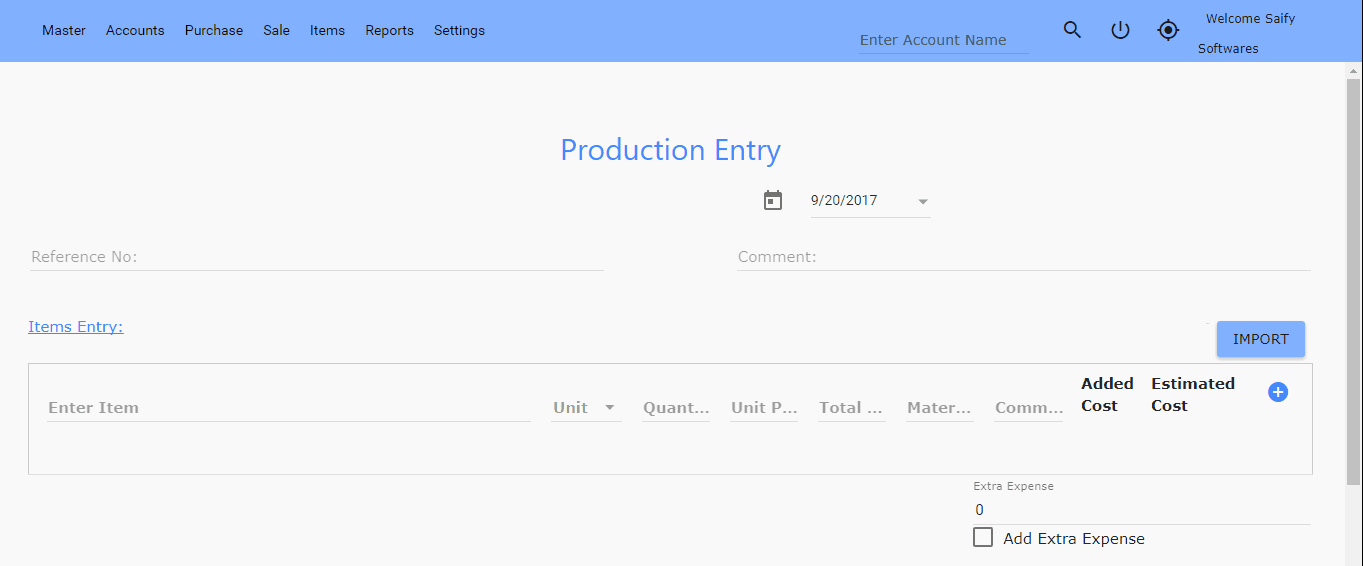Viewport: 1363px width, 566px height.
Task: Expand the date dropdown arrow
Action: [921, 201]
